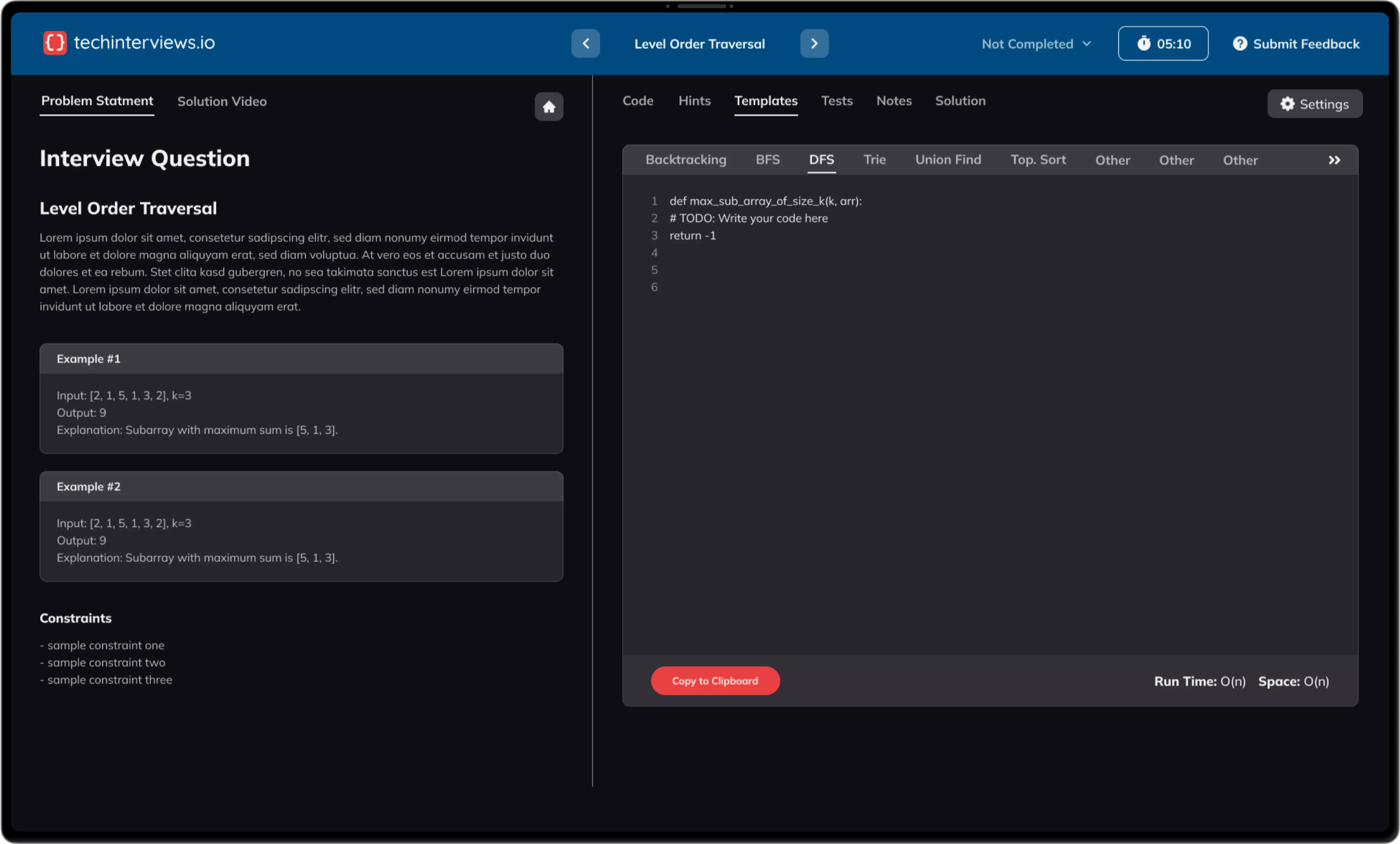This screenshot has width=1400, height=844.
Task: Select the Union Find template tab
Action: (948, 160)
